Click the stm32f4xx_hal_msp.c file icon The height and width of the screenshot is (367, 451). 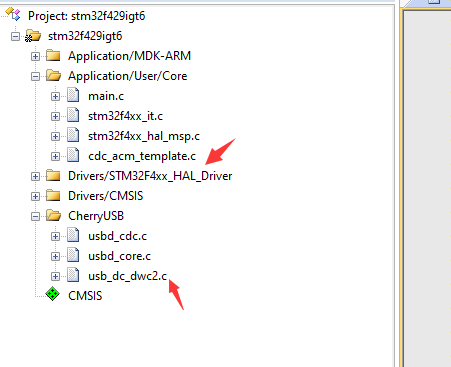point(73,135)
